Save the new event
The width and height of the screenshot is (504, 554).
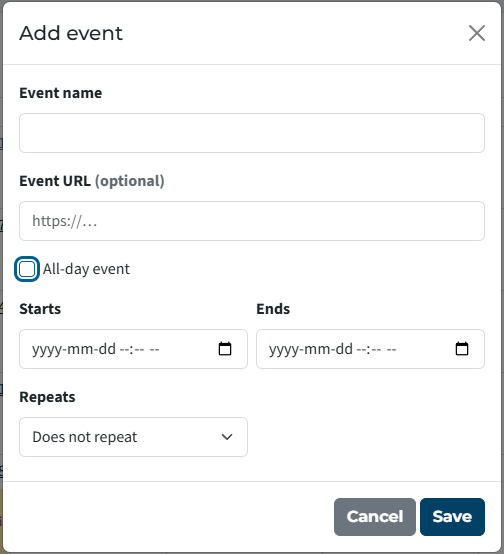452,517
